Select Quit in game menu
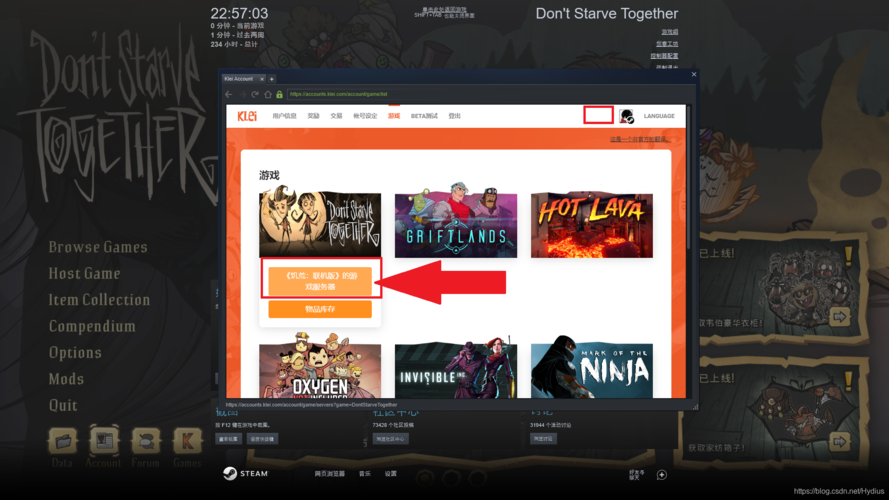 tap(63, 405)
